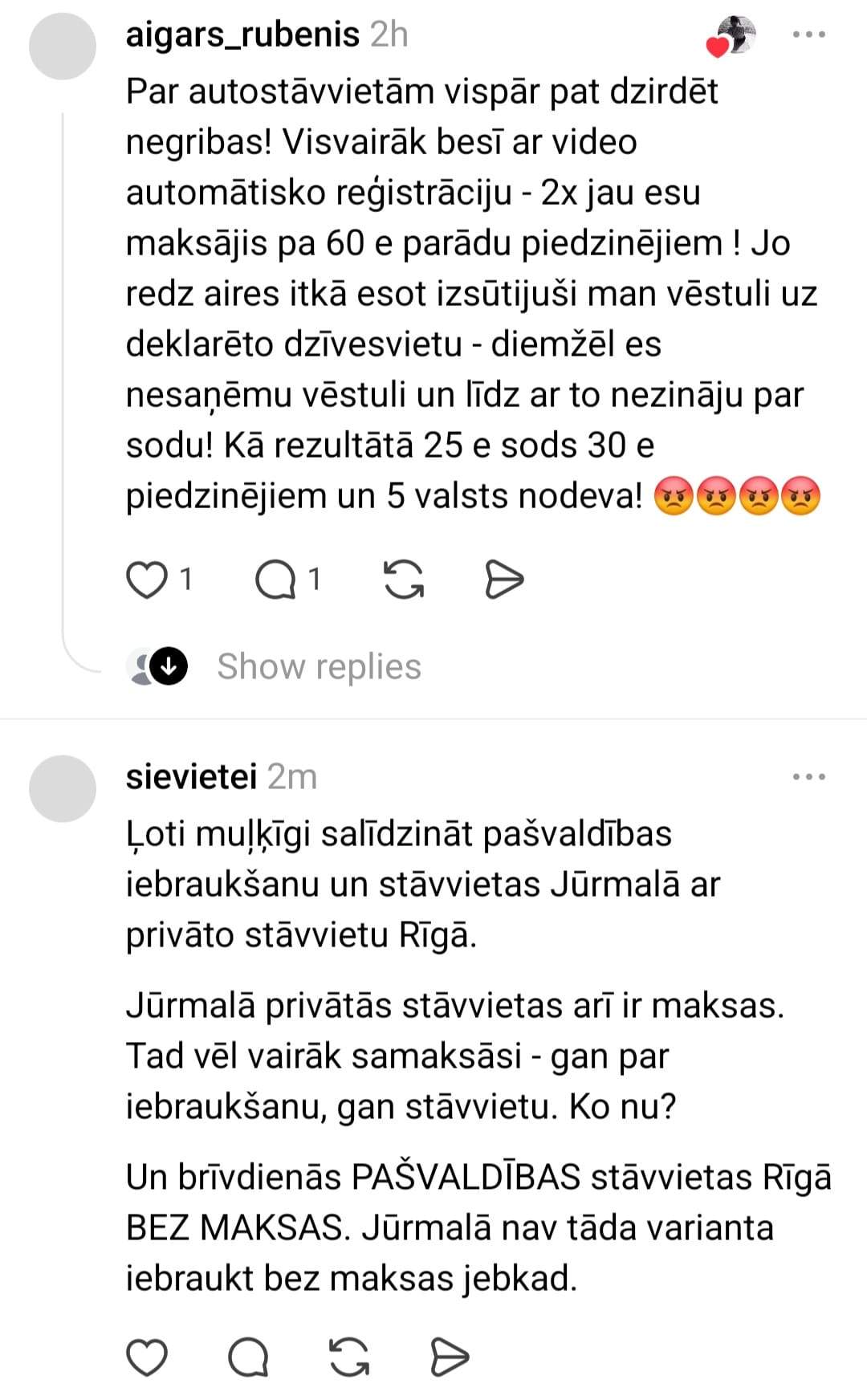
Task: Tap the aigars_rubenis username
Action: pyautogui.click(x=242, y=35)
